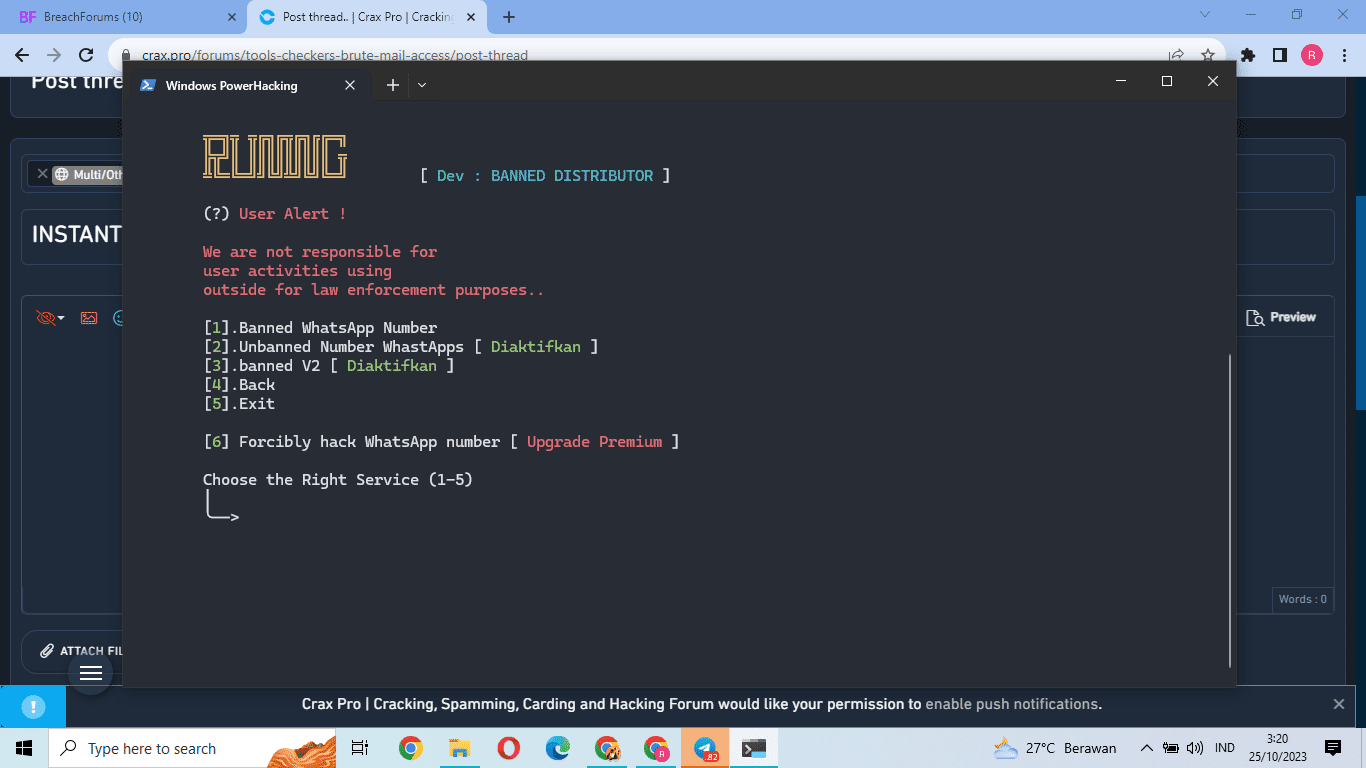The height and width of the screenshot is (768, 1366).
Task: Open Chrome extensions puzzle icon
Action: 1248,55
